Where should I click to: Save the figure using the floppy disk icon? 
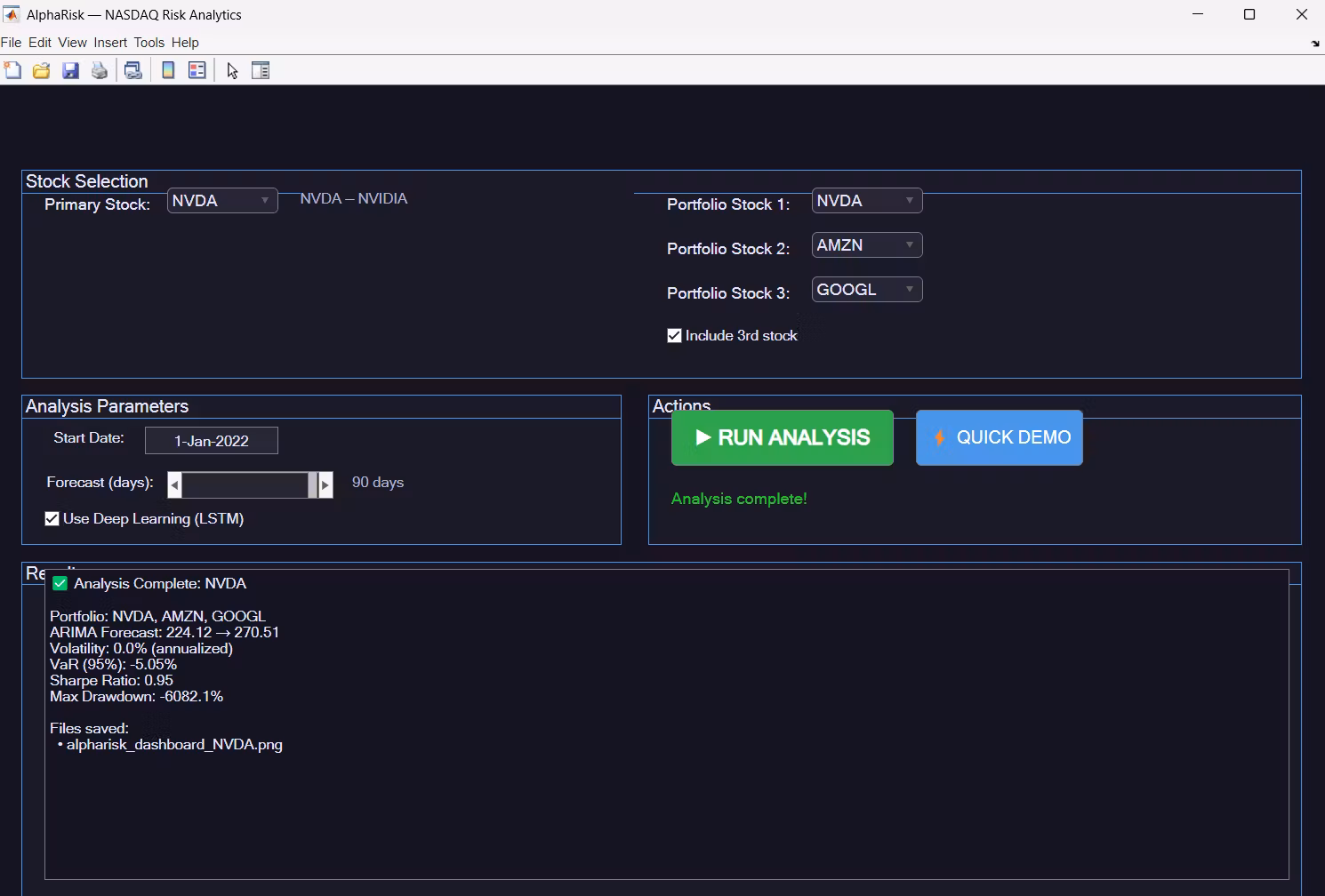pos(70,70)
